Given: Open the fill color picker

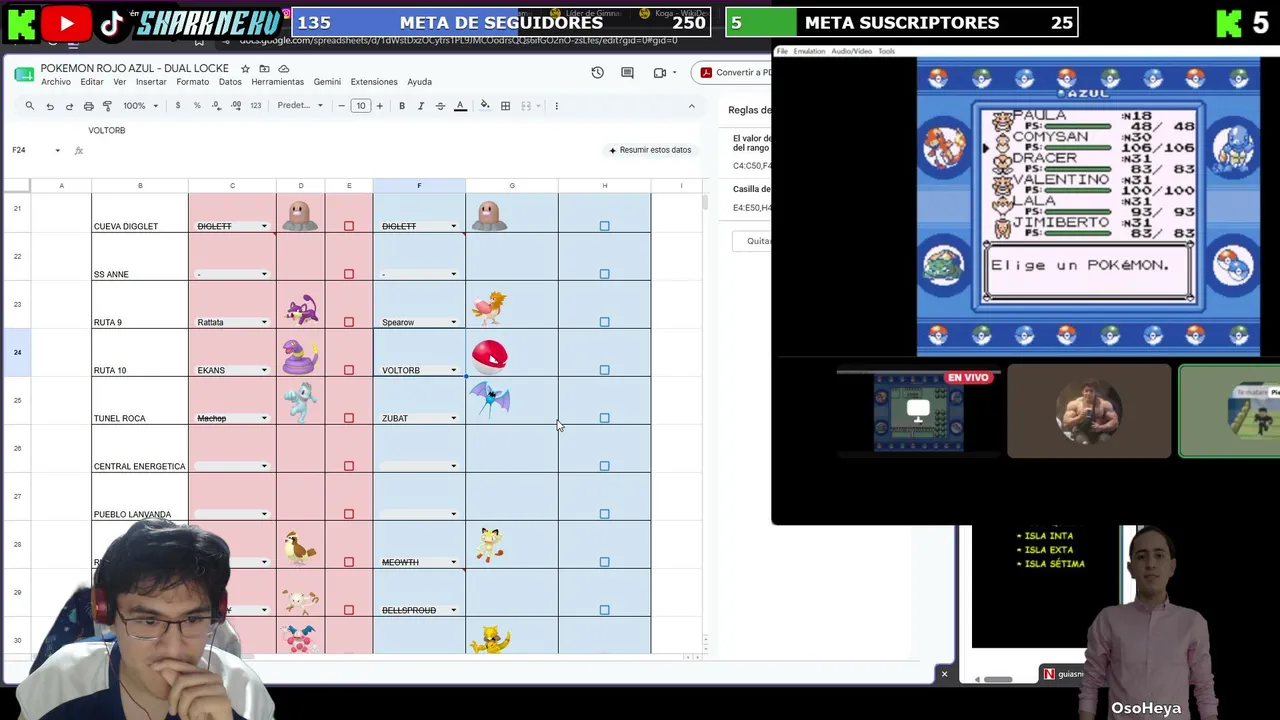Looking at the screenshot, I should coord(485,106).
